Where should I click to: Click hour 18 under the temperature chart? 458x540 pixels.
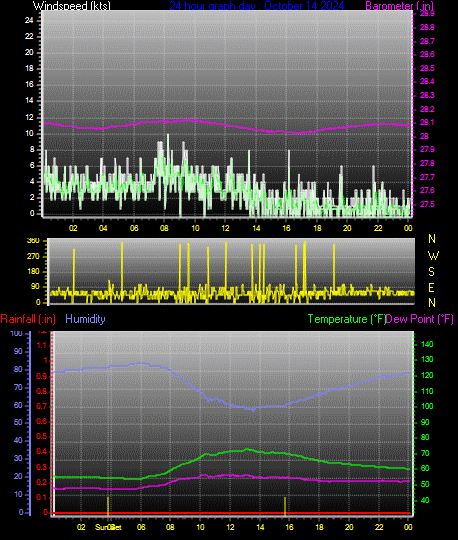[319, 527]
